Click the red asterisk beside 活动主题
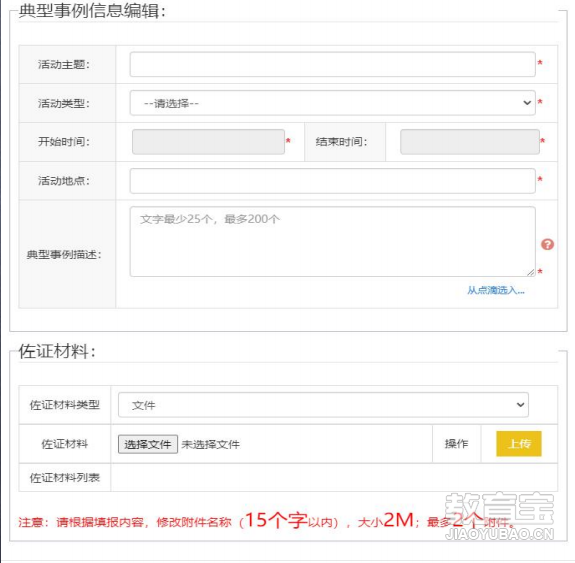The image size is (575, 563). pos(540,63)
